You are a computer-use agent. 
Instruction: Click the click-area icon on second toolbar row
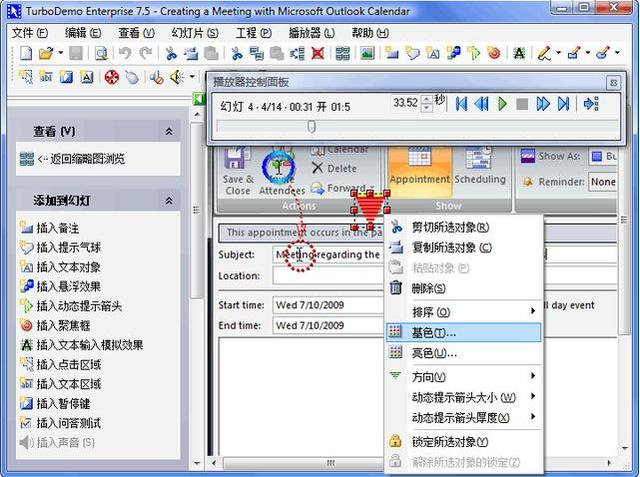click(x=26, y=77)
